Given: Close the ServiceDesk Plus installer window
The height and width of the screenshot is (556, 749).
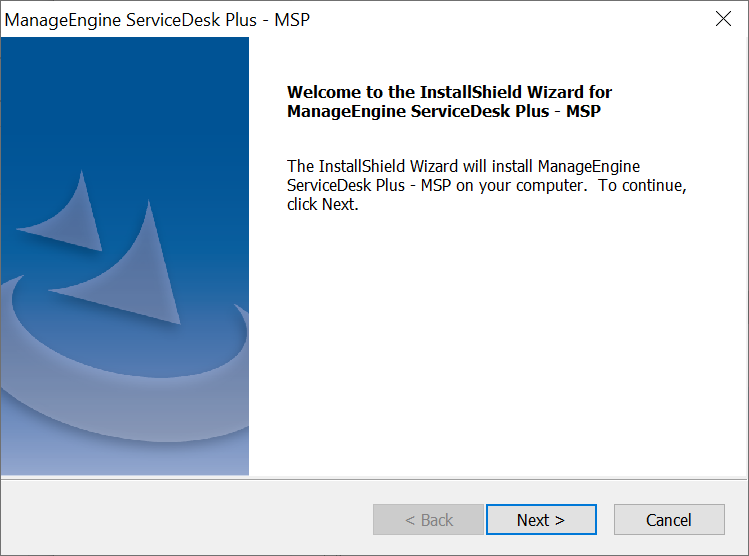Looking at the screenshot, I should pyautogui.click(x=723, y=19).
